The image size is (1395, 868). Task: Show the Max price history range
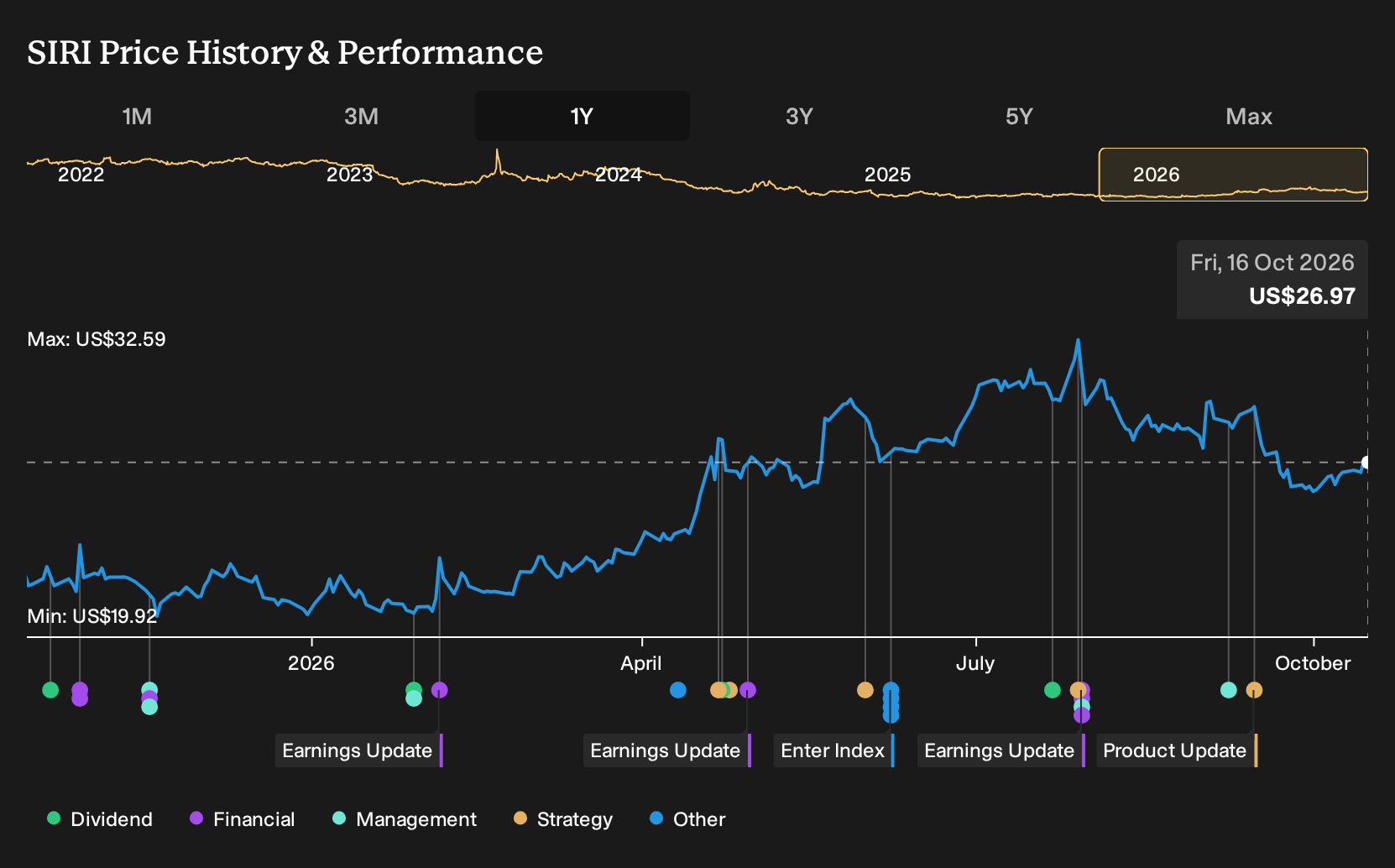click(1249, 116)
